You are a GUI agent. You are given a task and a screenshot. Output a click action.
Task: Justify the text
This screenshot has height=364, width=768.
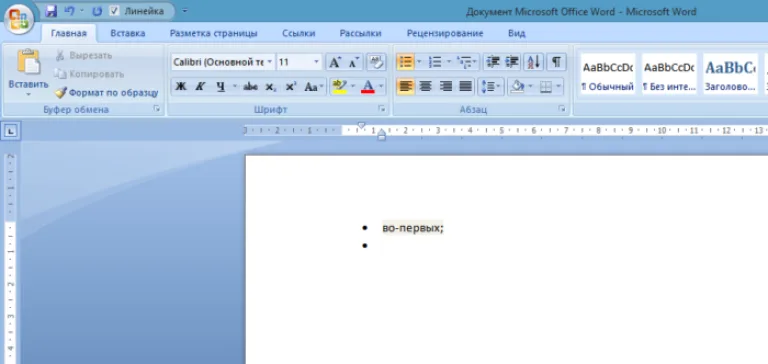(465, 87)
